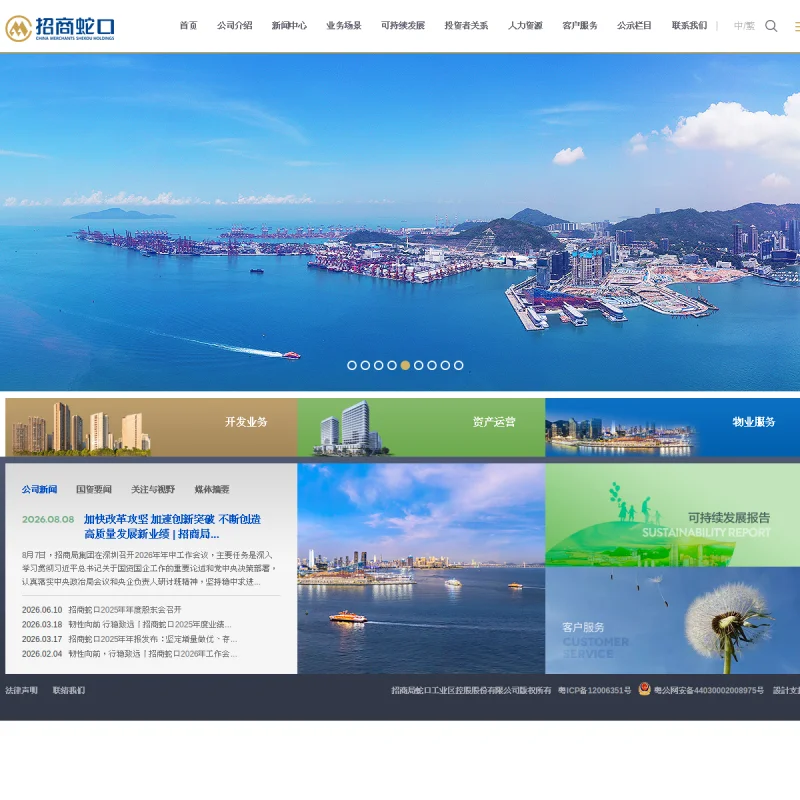800x800 pixels.
Task: Click the harbor ferry photo tile
Action: (421, 568)
